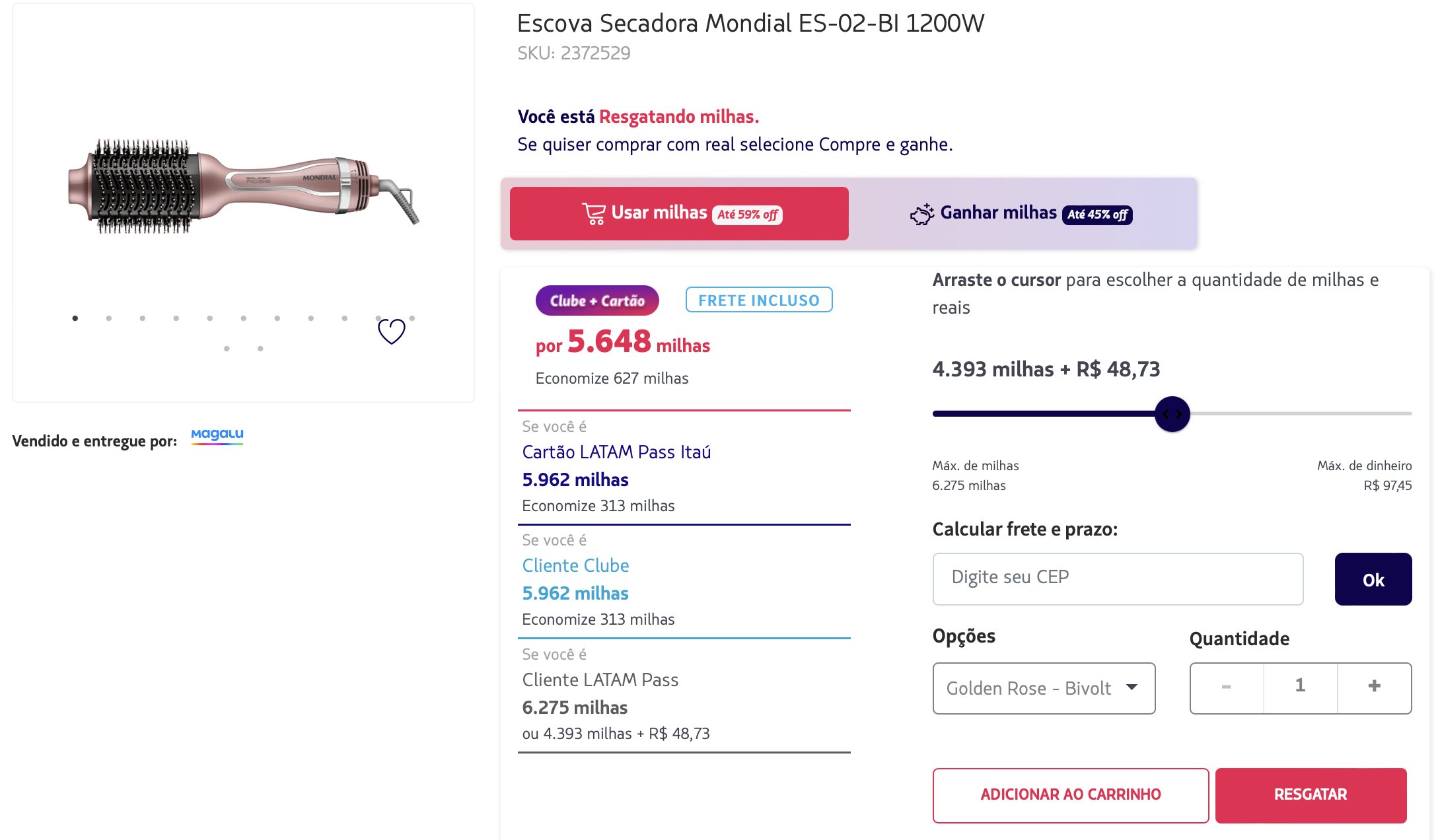Increase quantity with the plus button

coord(1374,687)
